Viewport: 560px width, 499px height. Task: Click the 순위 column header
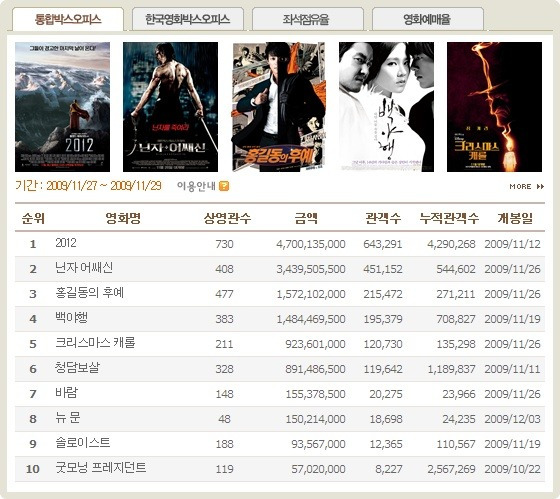tap(33, 218)
